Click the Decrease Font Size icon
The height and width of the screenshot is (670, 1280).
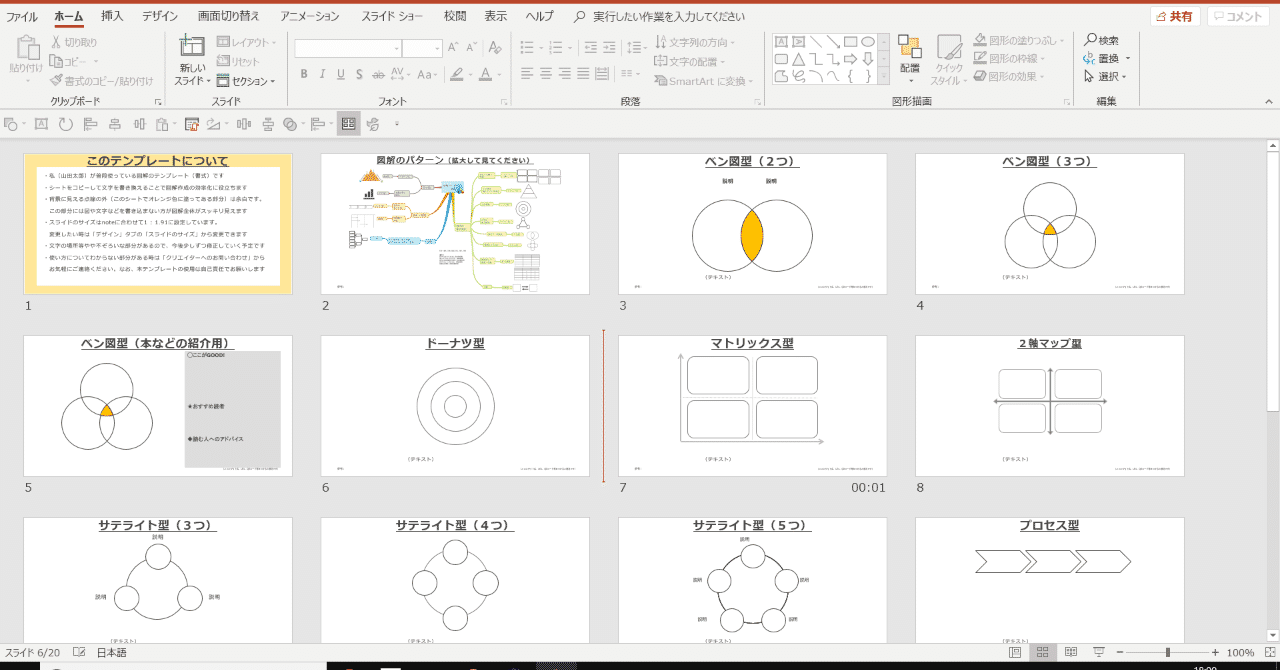pos(471,47)
